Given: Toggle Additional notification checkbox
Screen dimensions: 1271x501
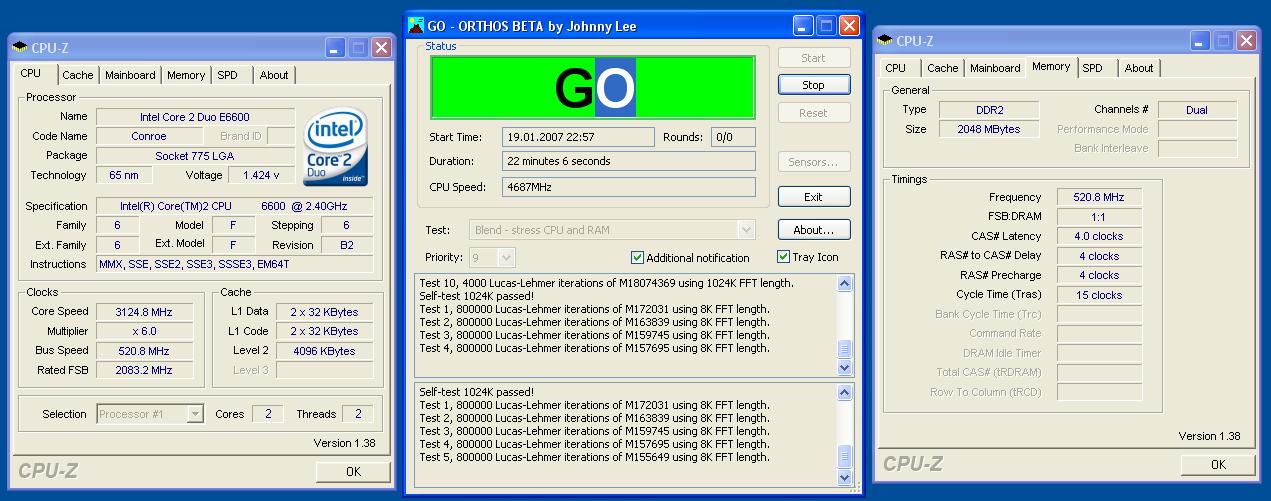Looking at the screenshot, I should tap(638, 257).
